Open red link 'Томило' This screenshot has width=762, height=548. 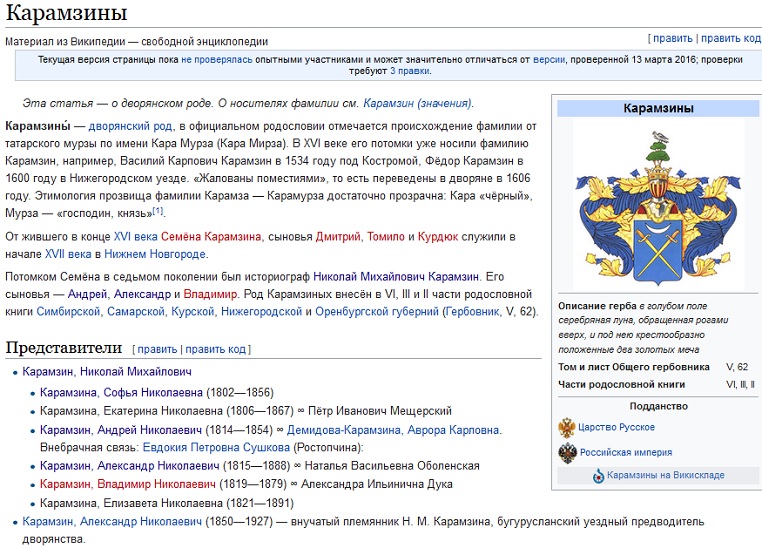click(385, 237)
